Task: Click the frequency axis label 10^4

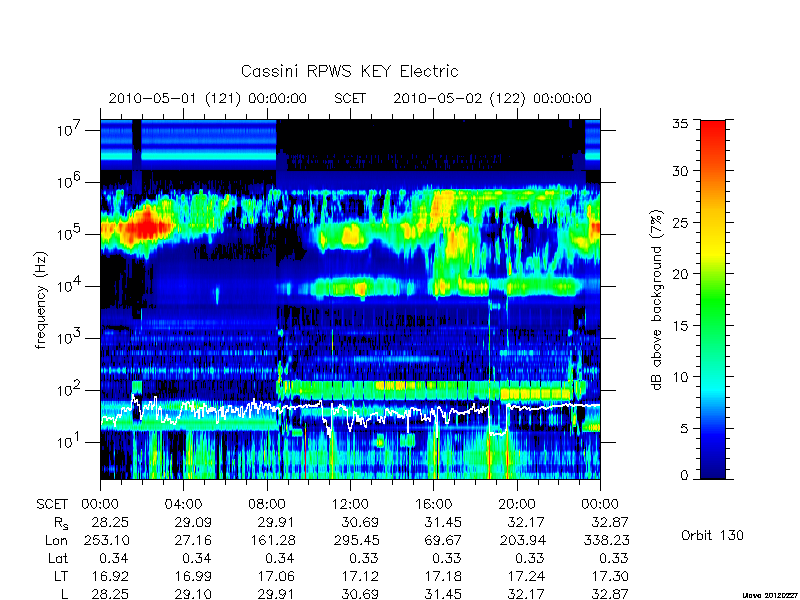Action: [x=67, y=286]
